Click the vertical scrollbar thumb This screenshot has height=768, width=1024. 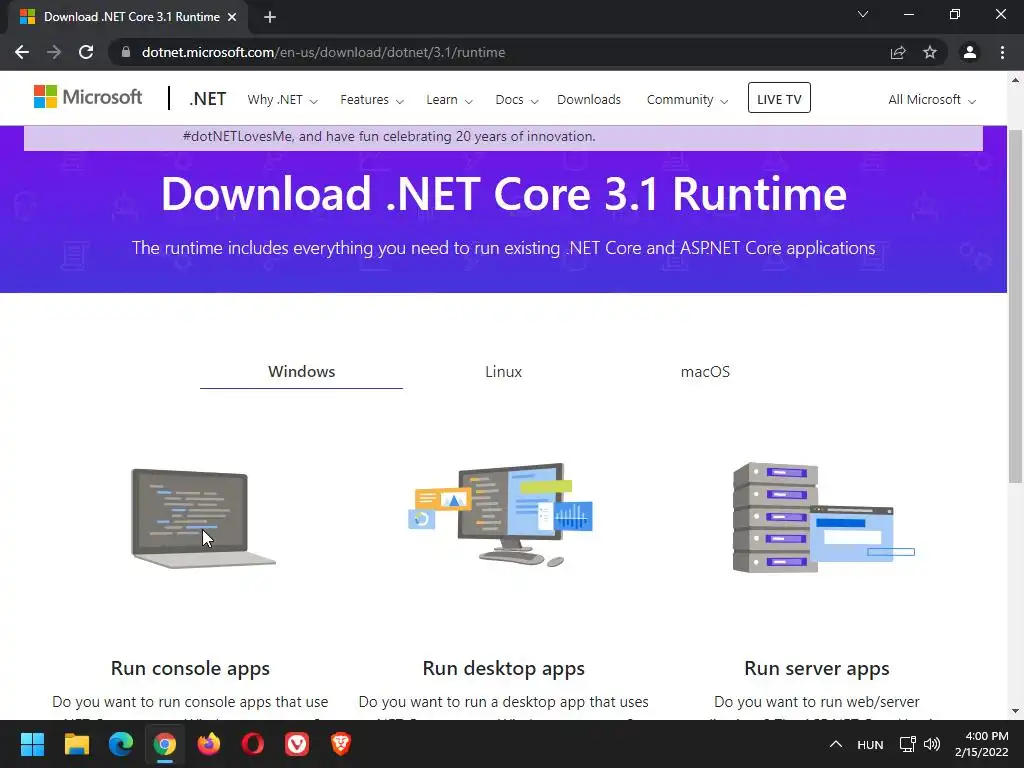pyautogui.click(x=1015, y=306)
